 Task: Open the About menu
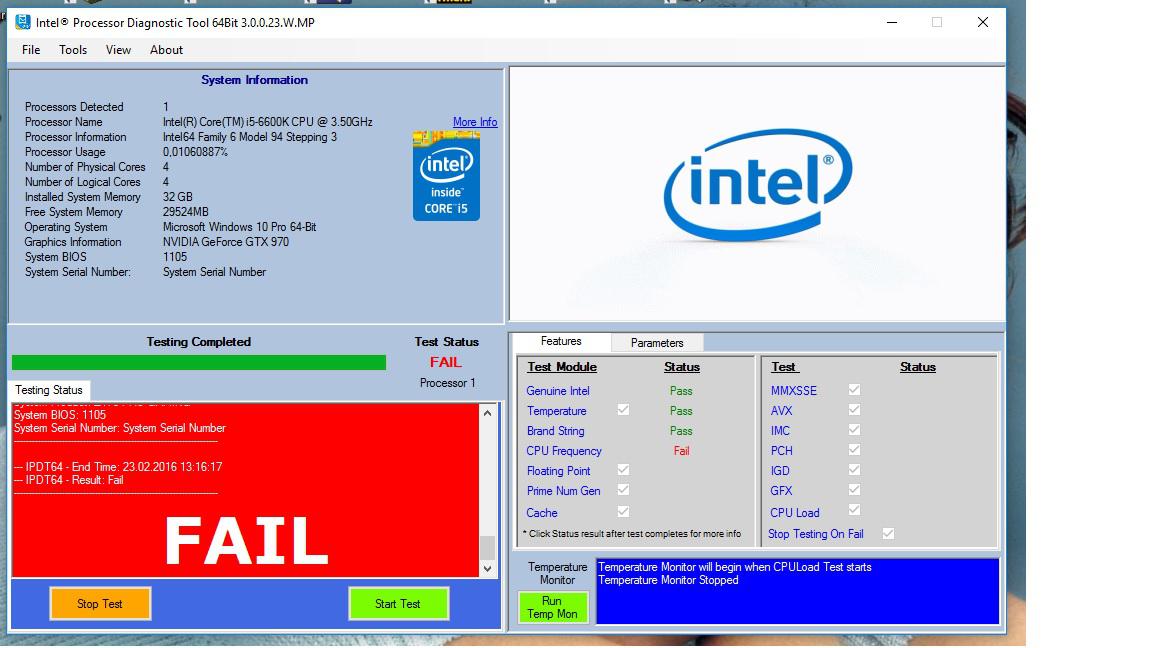(166, 50)
